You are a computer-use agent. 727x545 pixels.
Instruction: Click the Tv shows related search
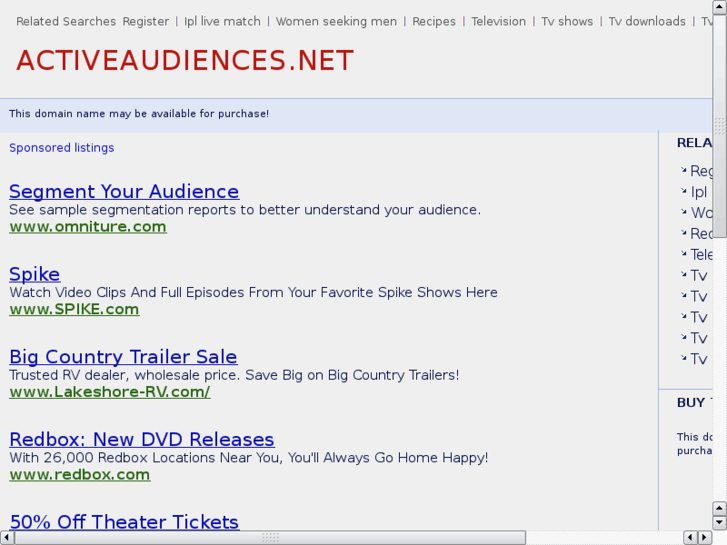[x=567, y=21]
